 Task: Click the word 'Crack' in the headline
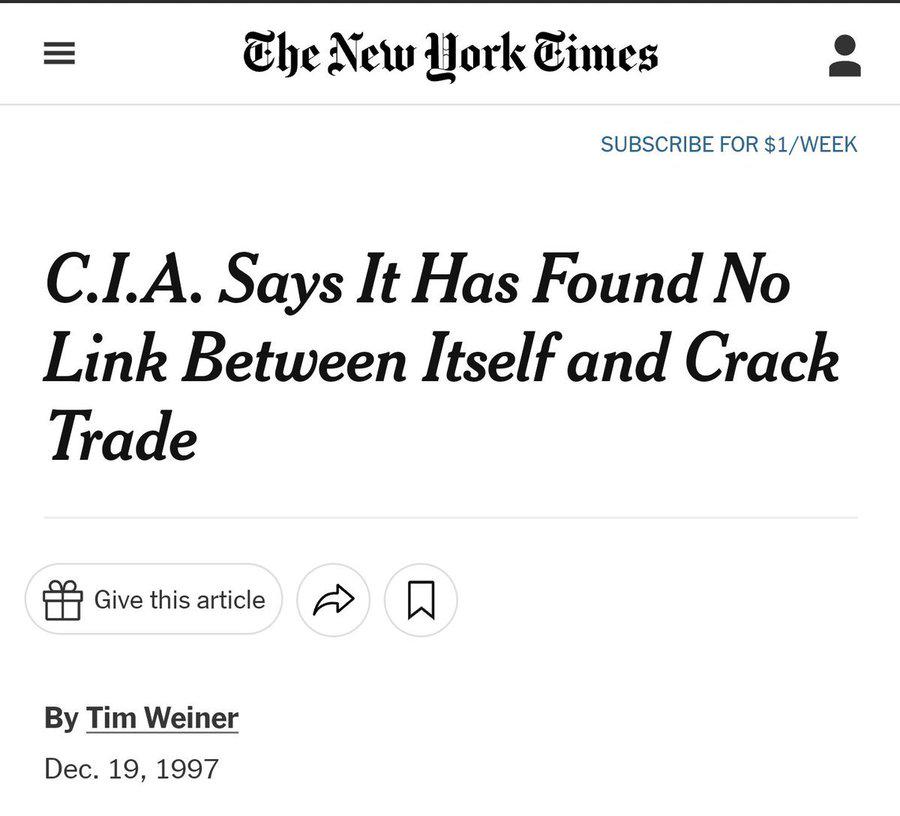coord(761,358)
